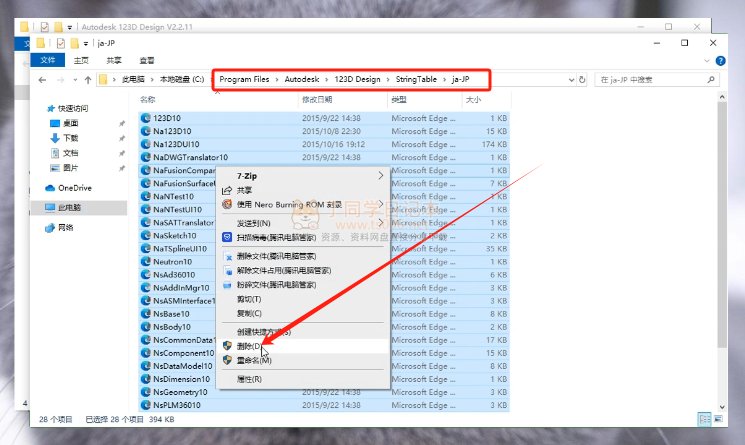
Task: Refresh the ja-JP folder view
Action: point(582,80)
